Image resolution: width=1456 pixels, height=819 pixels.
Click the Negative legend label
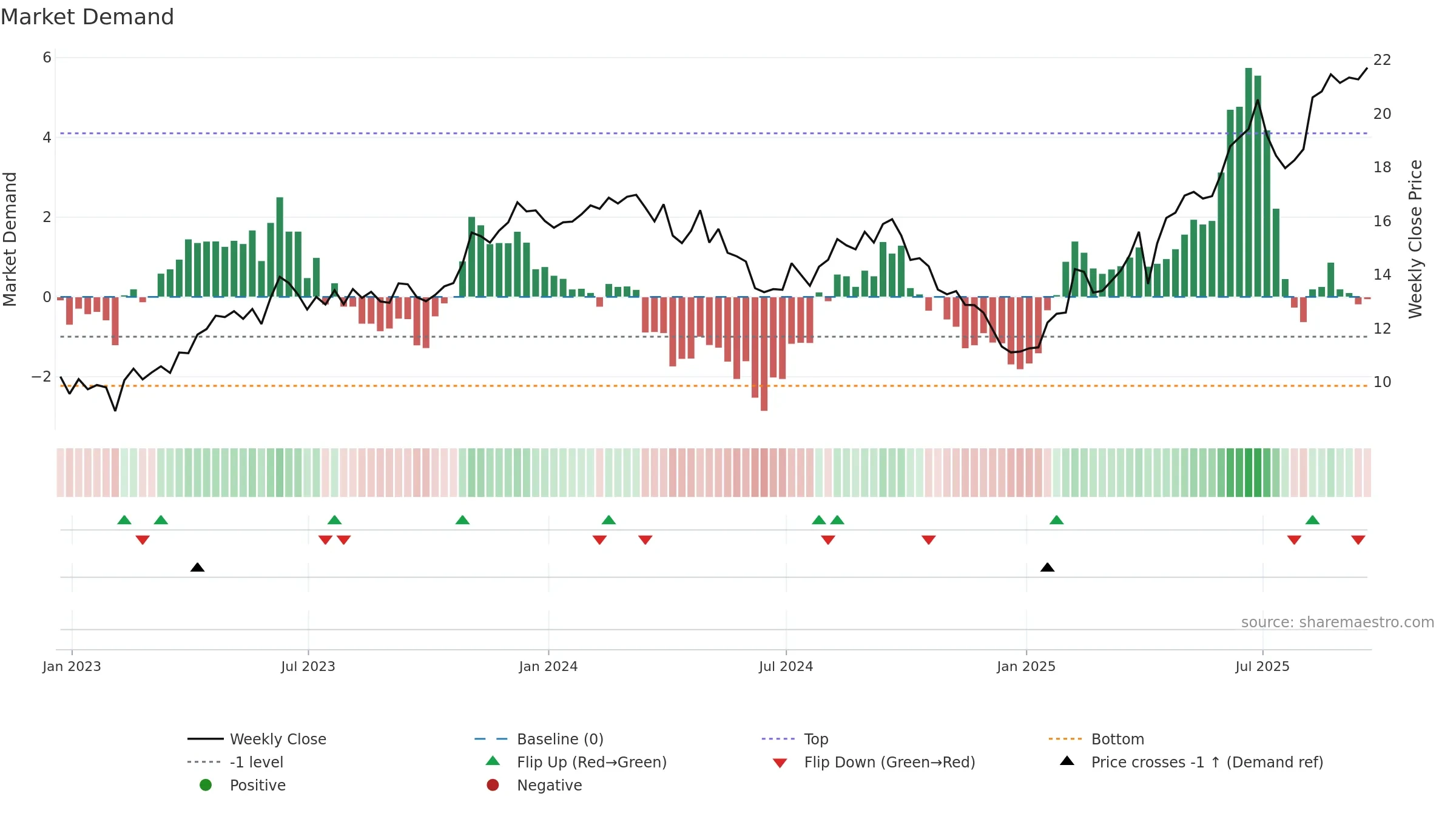coord(549,785)
